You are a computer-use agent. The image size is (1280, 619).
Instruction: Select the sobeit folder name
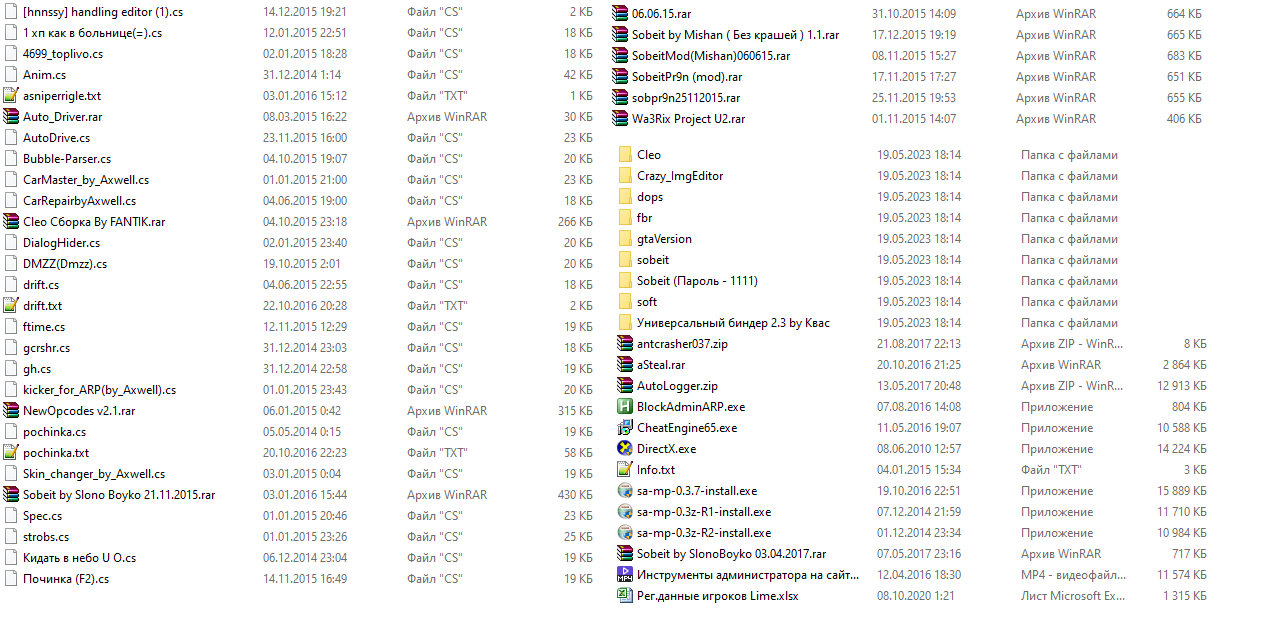point(653,260)
